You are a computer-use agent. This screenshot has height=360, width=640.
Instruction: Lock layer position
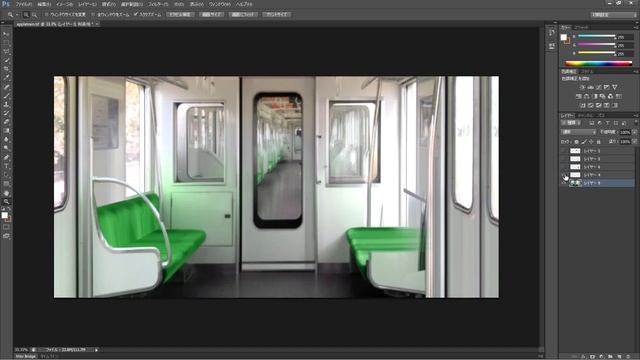coord(591,142)
